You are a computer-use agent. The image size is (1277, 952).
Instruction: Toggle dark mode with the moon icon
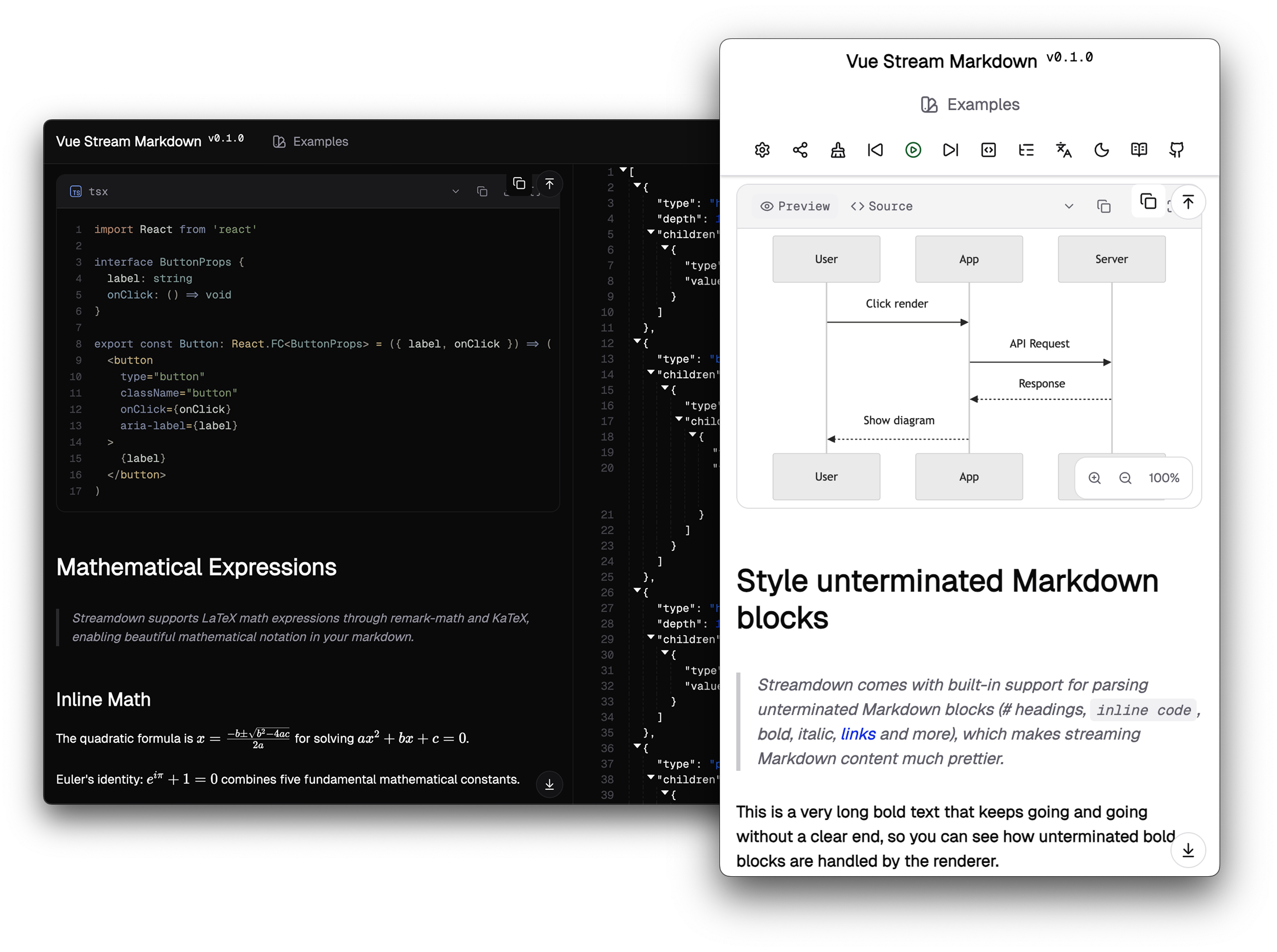point(1102,150)
